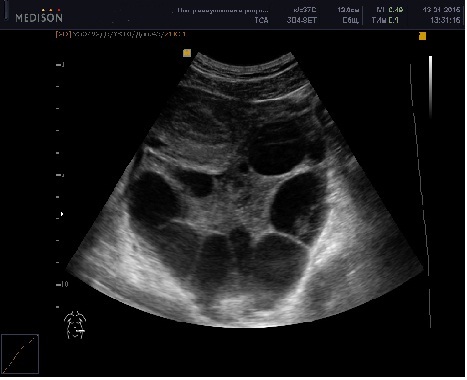Click the TGC curve line on the right
Viewport: 467px width, 380px height.
pos(421,195)
